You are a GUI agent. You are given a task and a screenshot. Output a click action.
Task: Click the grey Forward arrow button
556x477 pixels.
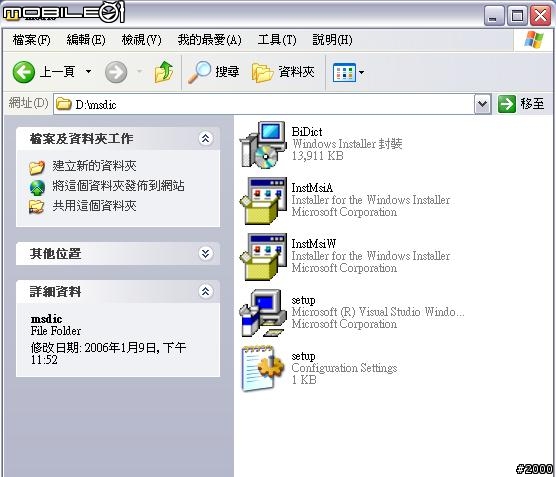(116, 72)
